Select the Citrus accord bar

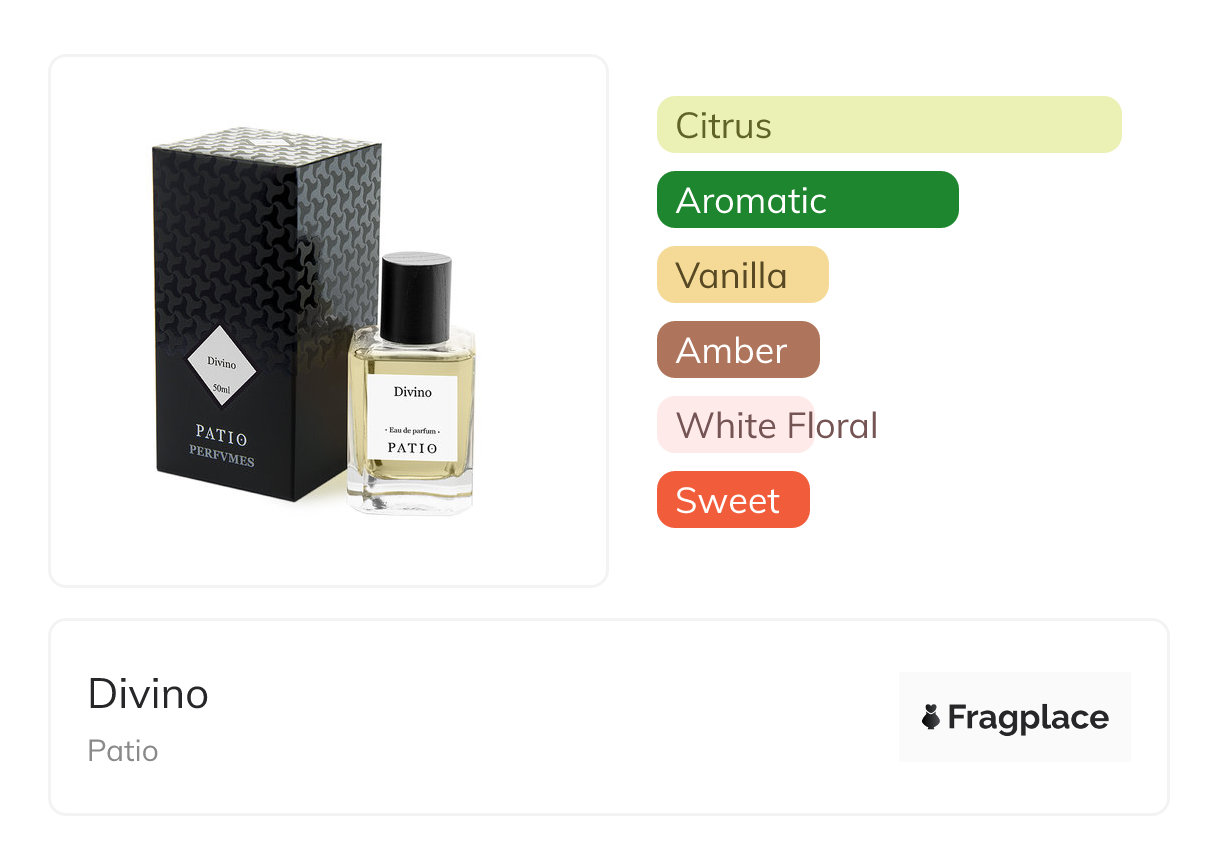pyautogui.click(x=889, y=125)
